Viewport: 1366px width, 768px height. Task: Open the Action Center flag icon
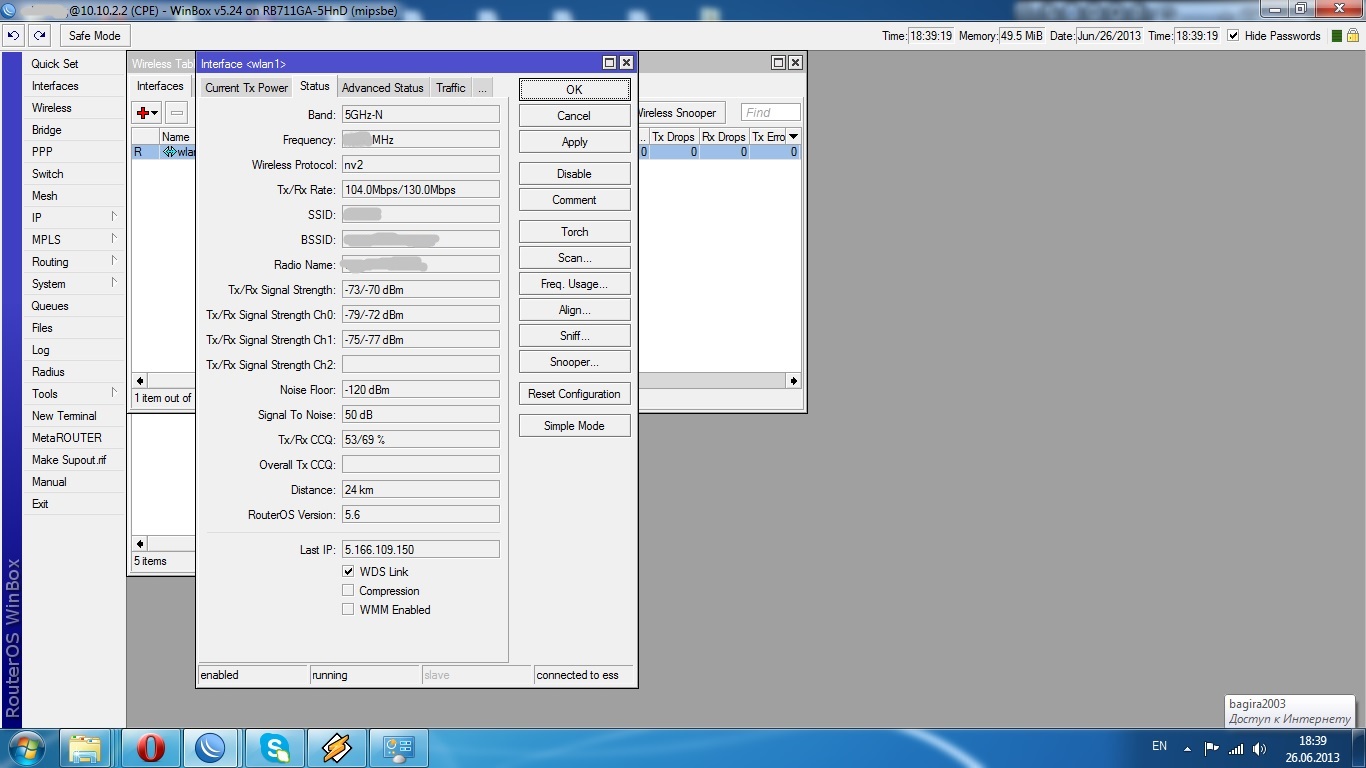(x=1211, y=748)
